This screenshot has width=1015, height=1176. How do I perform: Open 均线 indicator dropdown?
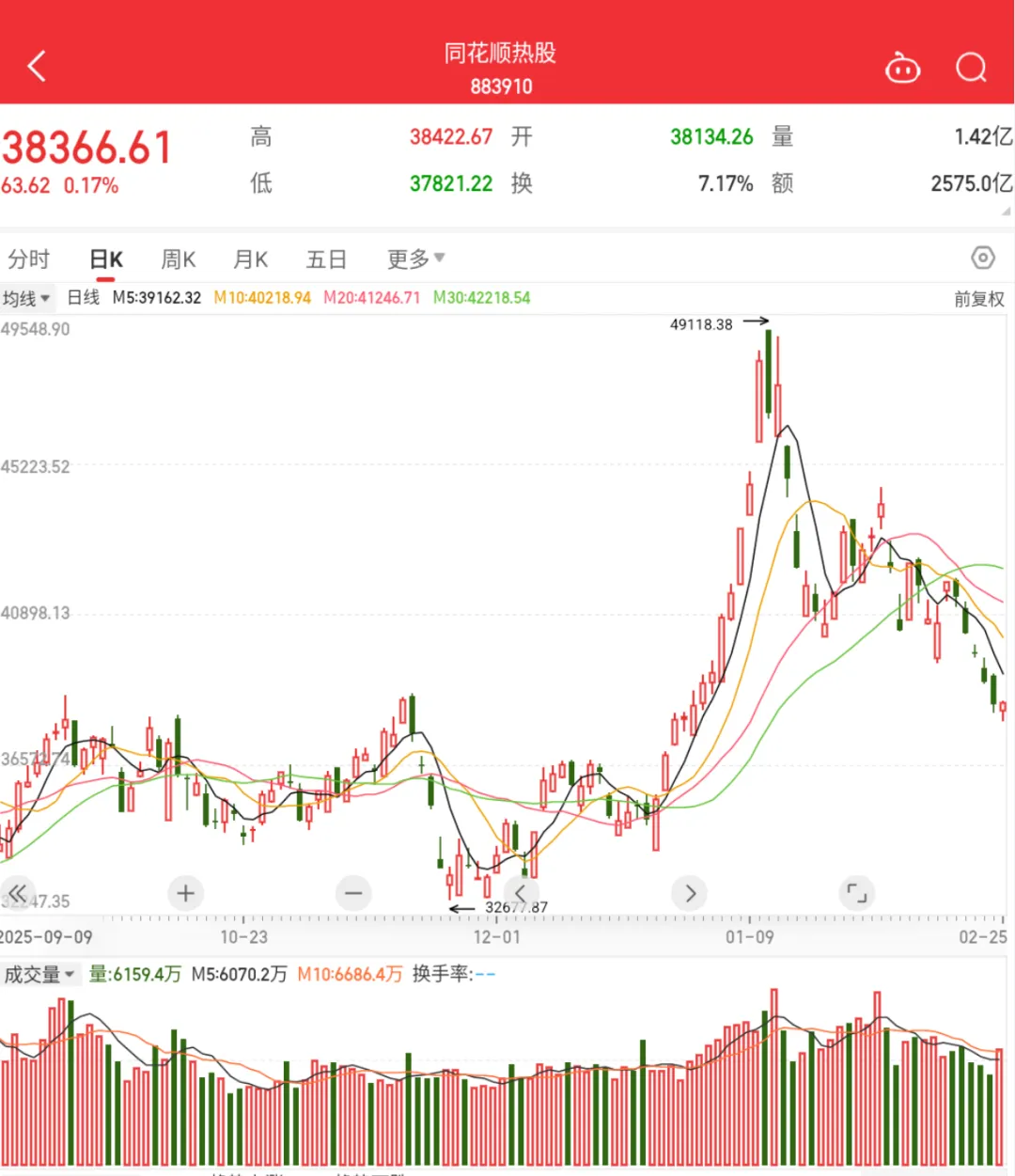click(x=26, y=299)
